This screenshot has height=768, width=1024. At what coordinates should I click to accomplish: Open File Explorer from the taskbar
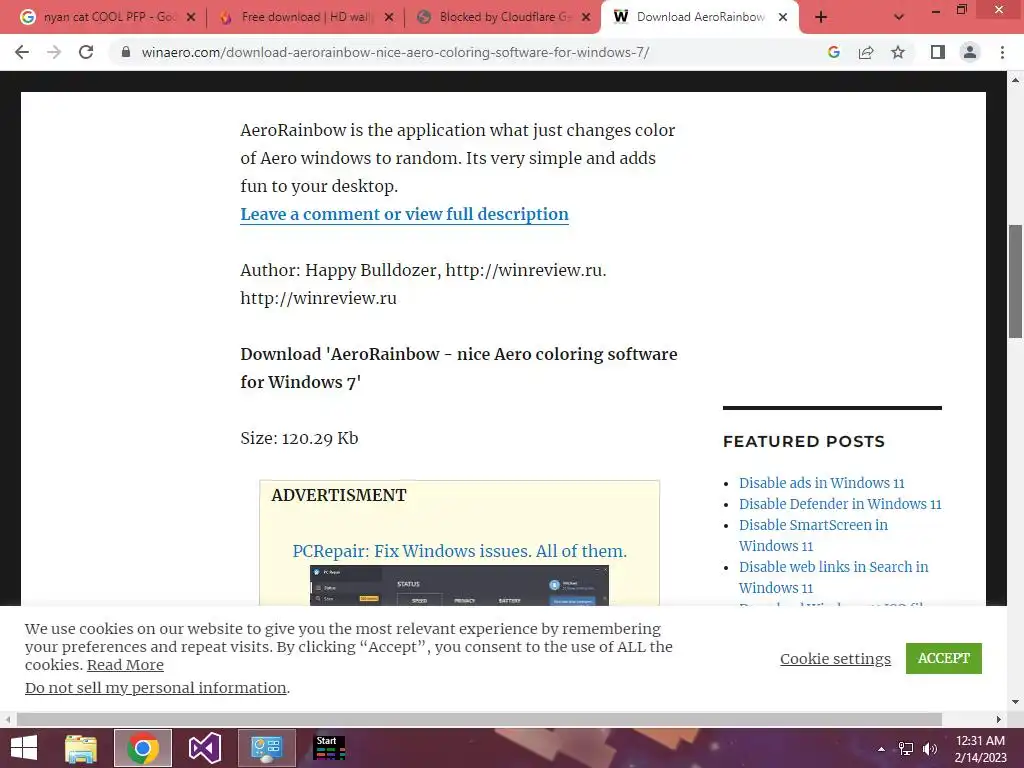81,748
